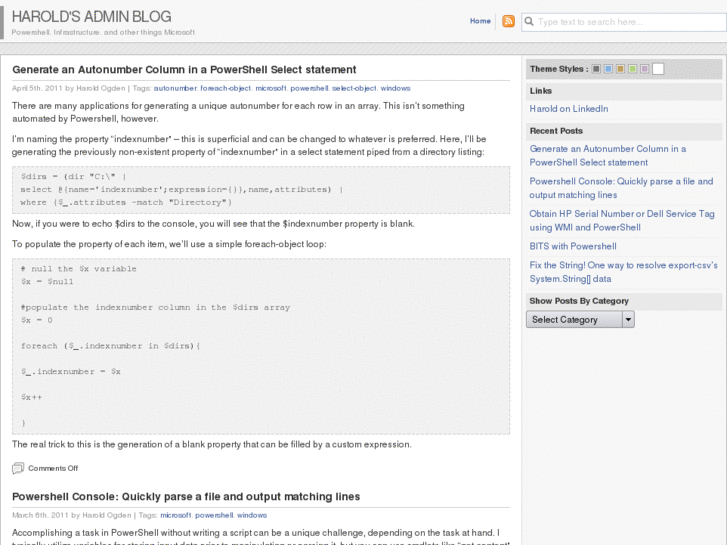Click the 'foreach ($_.indexnumber in $dirs){' line
The image size is (727, 545).
tap(110, 346)
